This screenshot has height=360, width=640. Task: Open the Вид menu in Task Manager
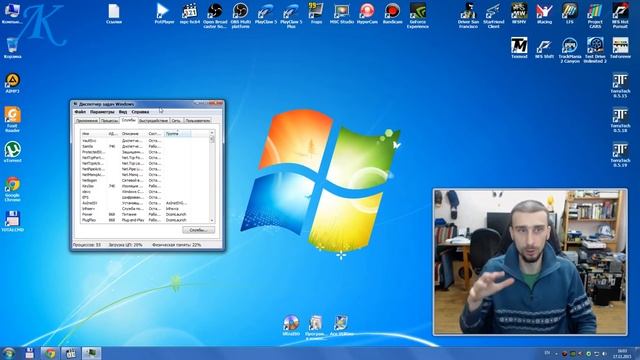pos(123,112)
